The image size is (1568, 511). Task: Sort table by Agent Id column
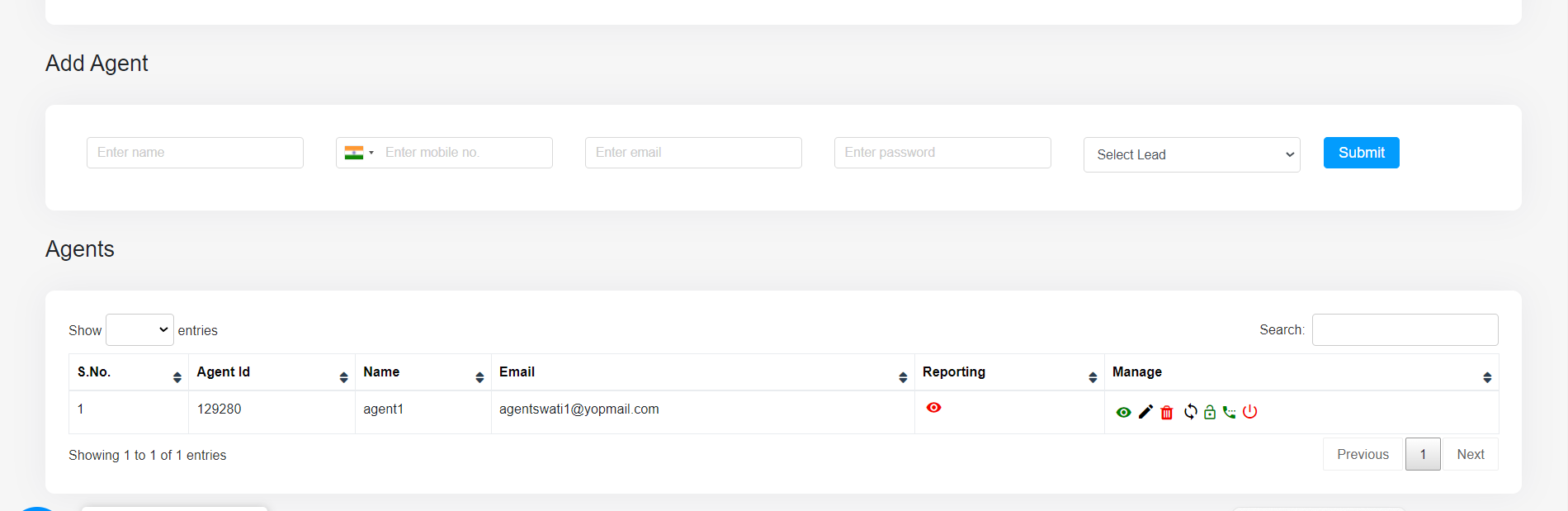(x=272, y=372)
